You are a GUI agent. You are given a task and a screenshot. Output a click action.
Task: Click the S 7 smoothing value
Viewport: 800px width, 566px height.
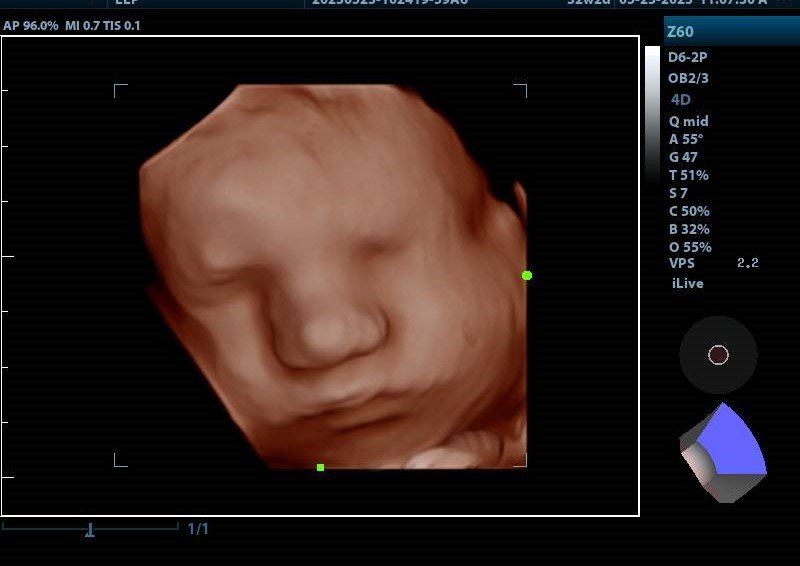coord(678,193)
